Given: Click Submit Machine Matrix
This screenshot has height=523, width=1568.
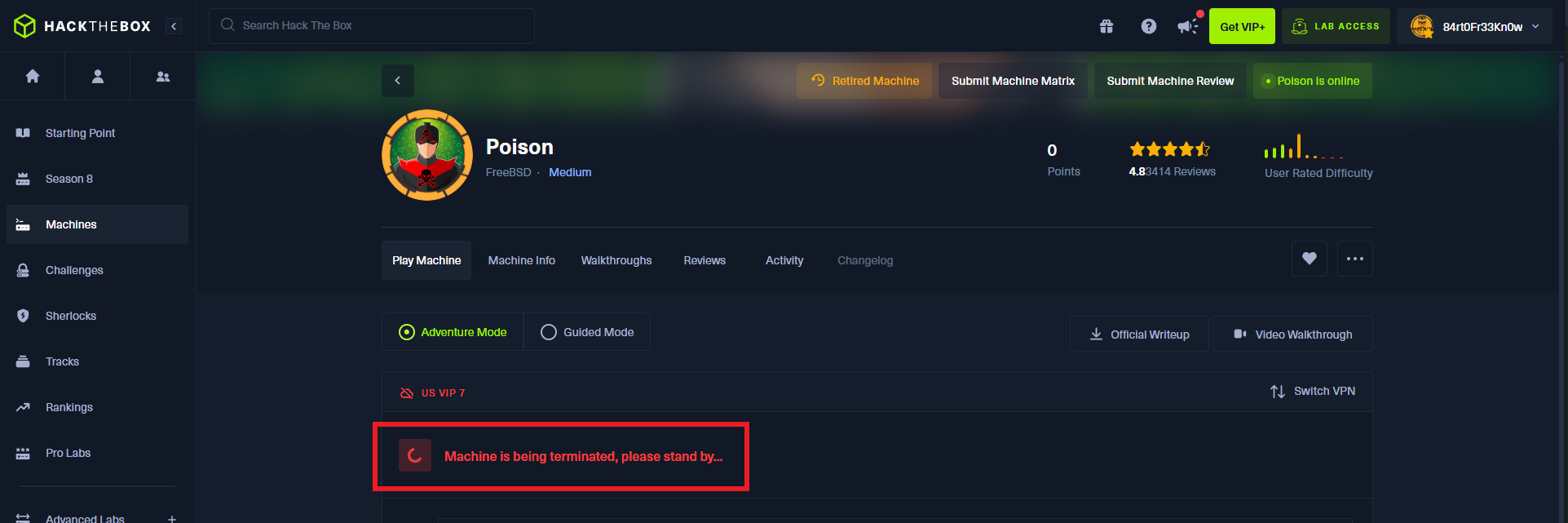Looking at the screenshot, I should click(1013, 81).
